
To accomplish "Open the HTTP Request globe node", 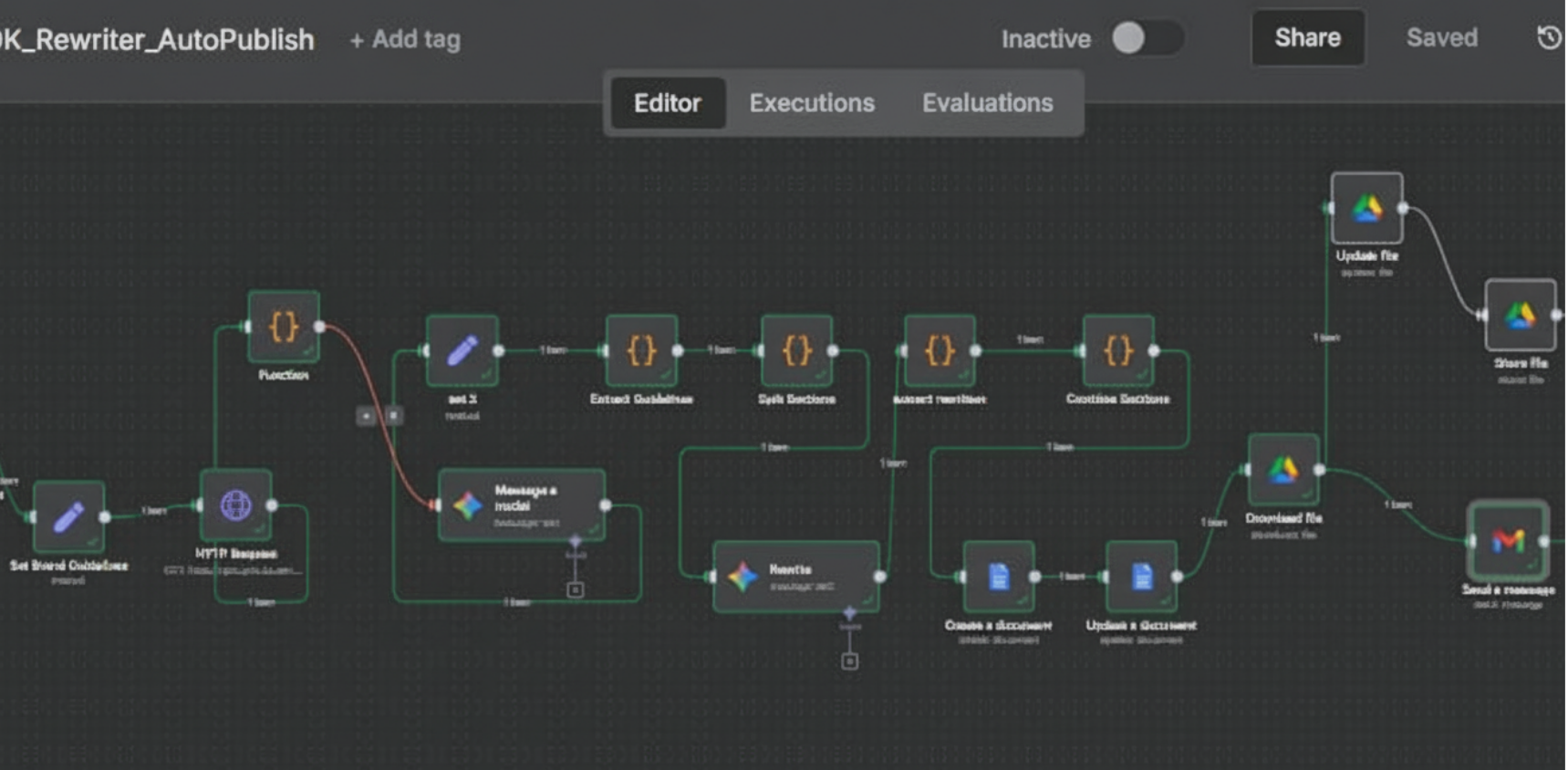I will [235, 505].
